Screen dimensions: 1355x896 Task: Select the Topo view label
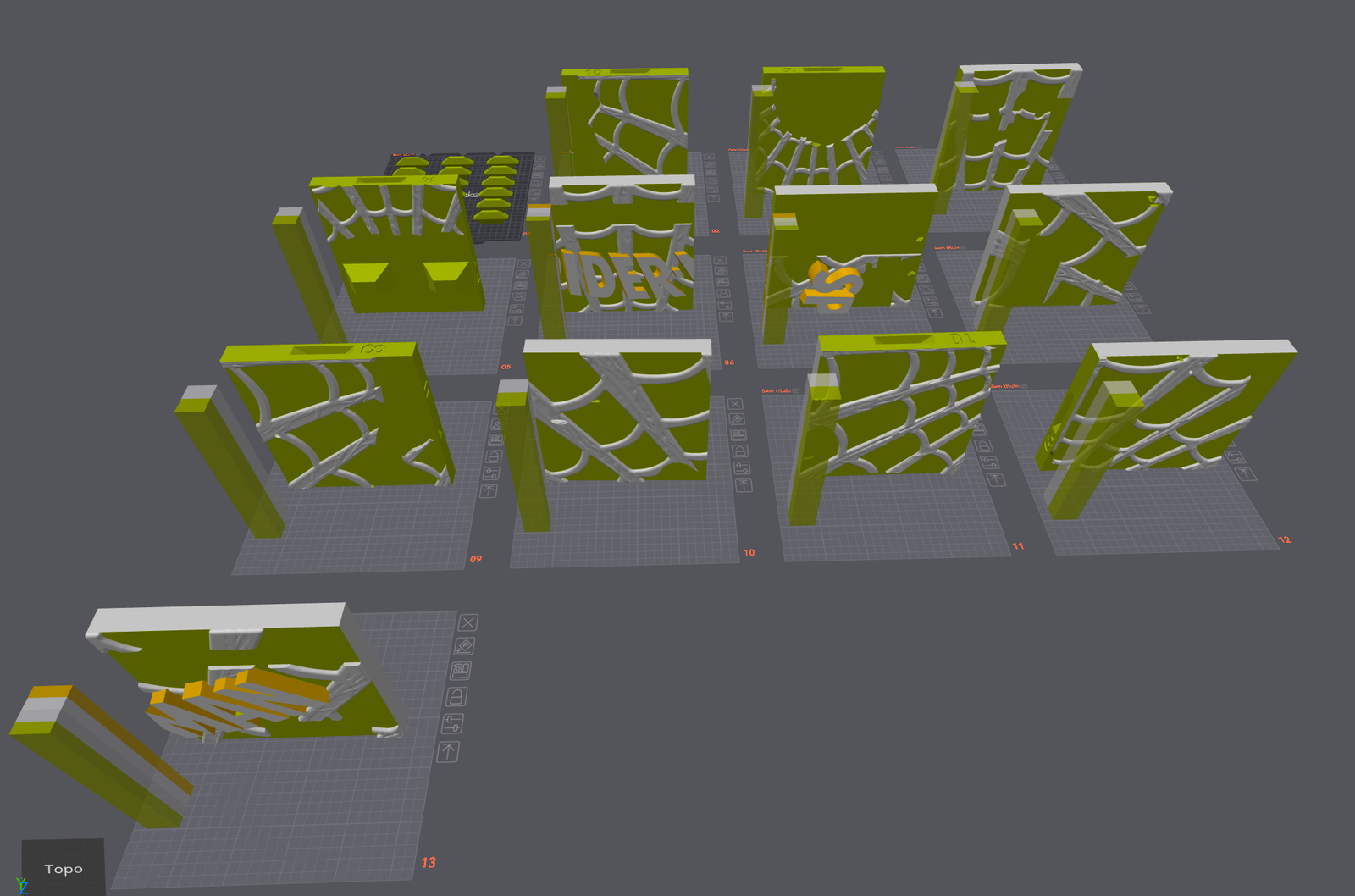point(64,869)
